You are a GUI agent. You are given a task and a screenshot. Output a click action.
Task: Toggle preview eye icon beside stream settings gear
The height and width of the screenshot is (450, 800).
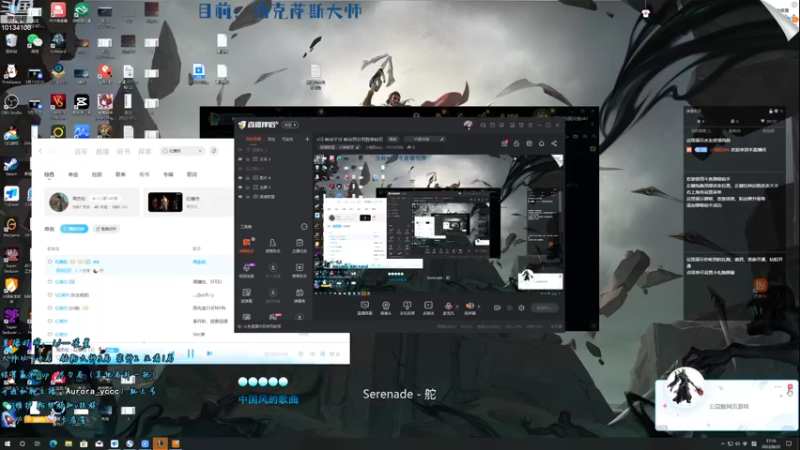[x=509, y=308]
